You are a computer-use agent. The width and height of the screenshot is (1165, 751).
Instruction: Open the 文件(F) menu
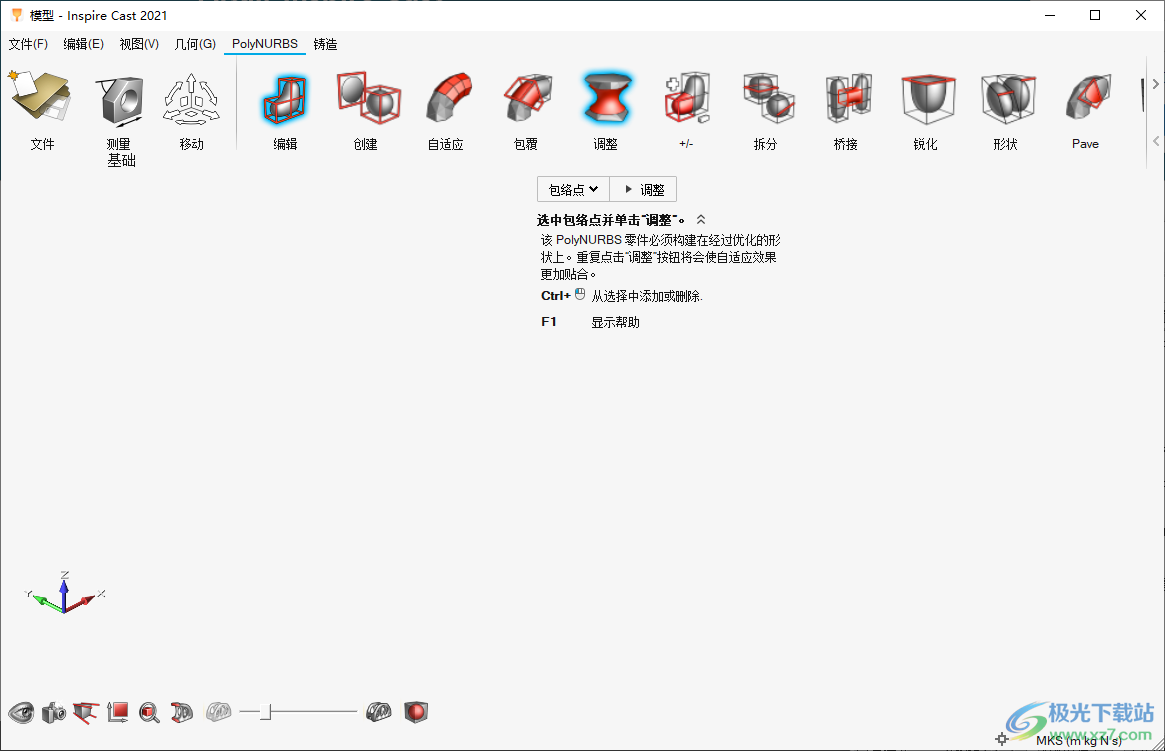point(28,44)
